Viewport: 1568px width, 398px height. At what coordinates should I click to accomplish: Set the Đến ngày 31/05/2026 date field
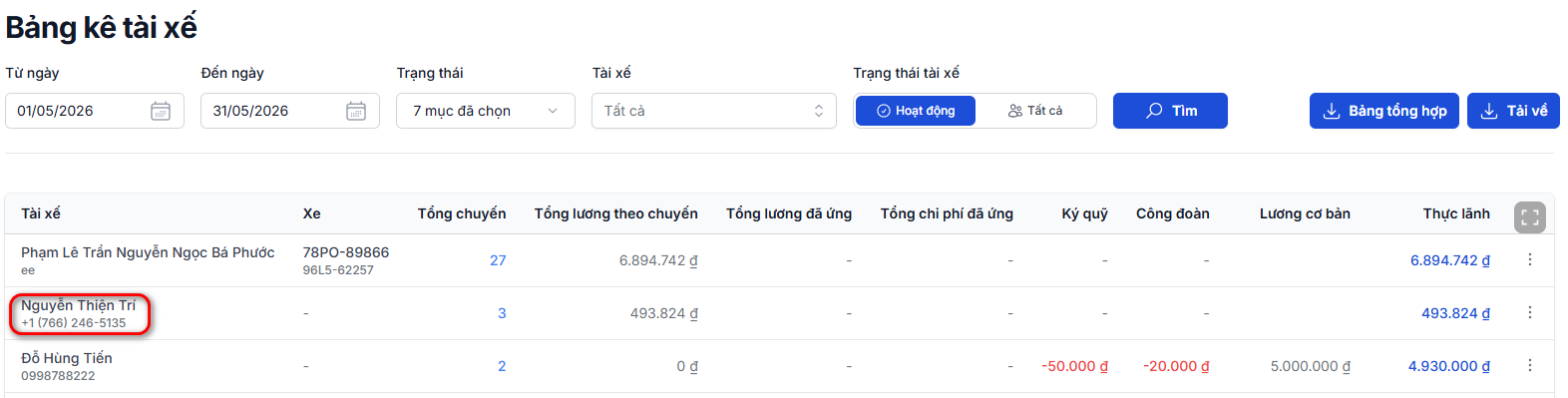click(290, 111)
